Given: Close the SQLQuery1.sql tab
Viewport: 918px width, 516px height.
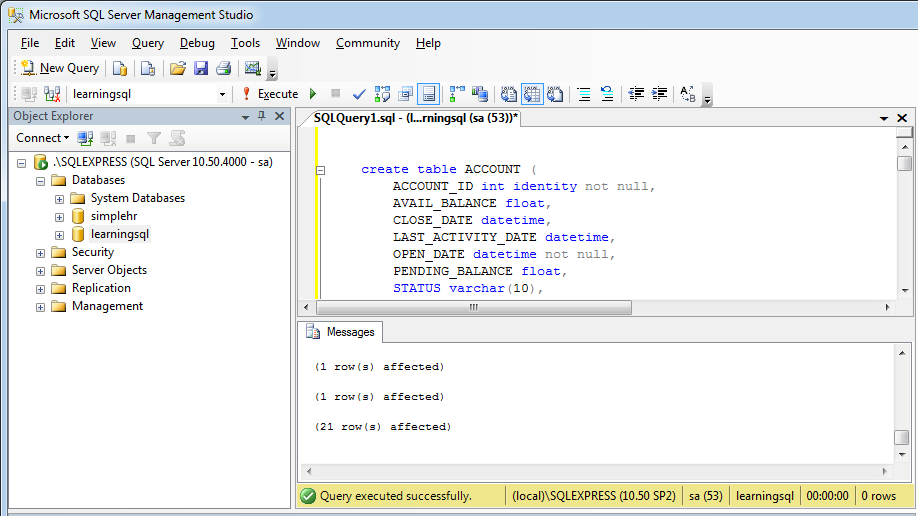Looking at the screenshot, I should point(902,118).
